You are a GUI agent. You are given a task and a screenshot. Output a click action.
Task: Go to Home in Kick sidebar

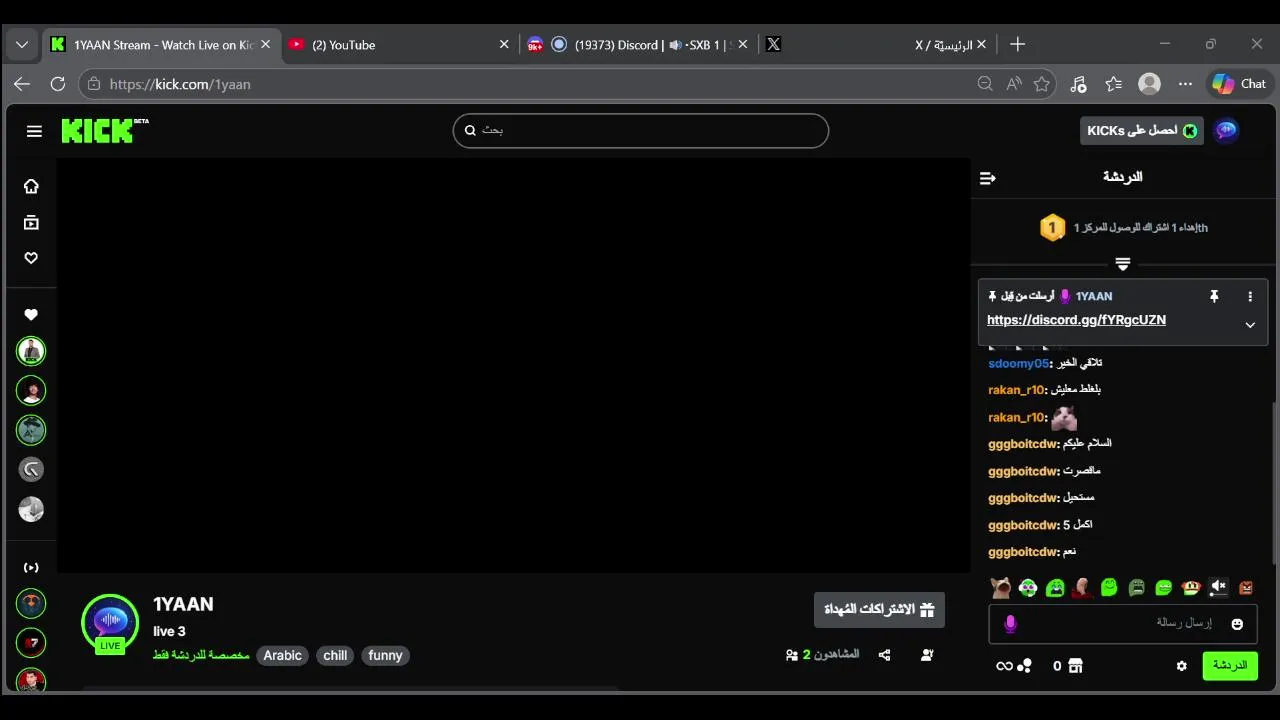[x=31, y=186]
